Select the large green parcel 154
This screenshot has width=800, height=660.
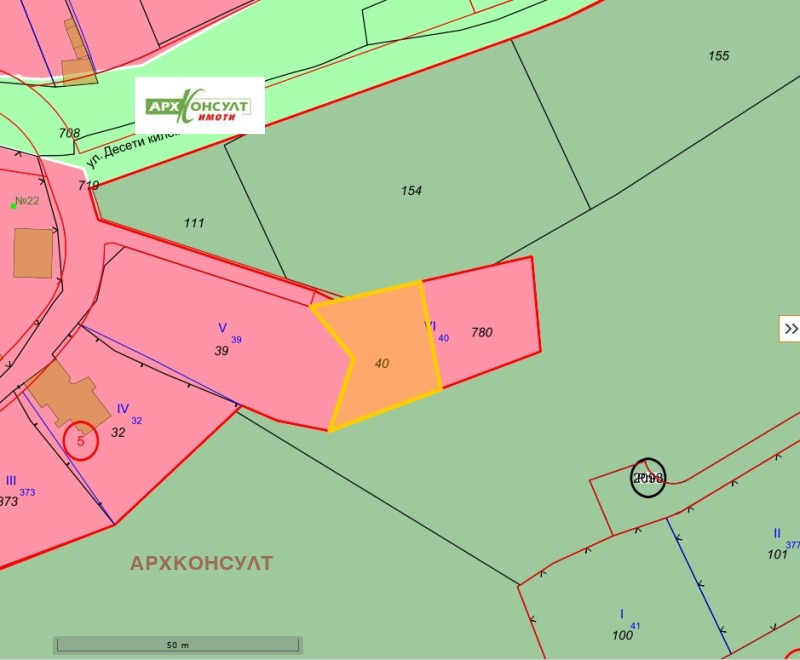[x=411, y=191]
